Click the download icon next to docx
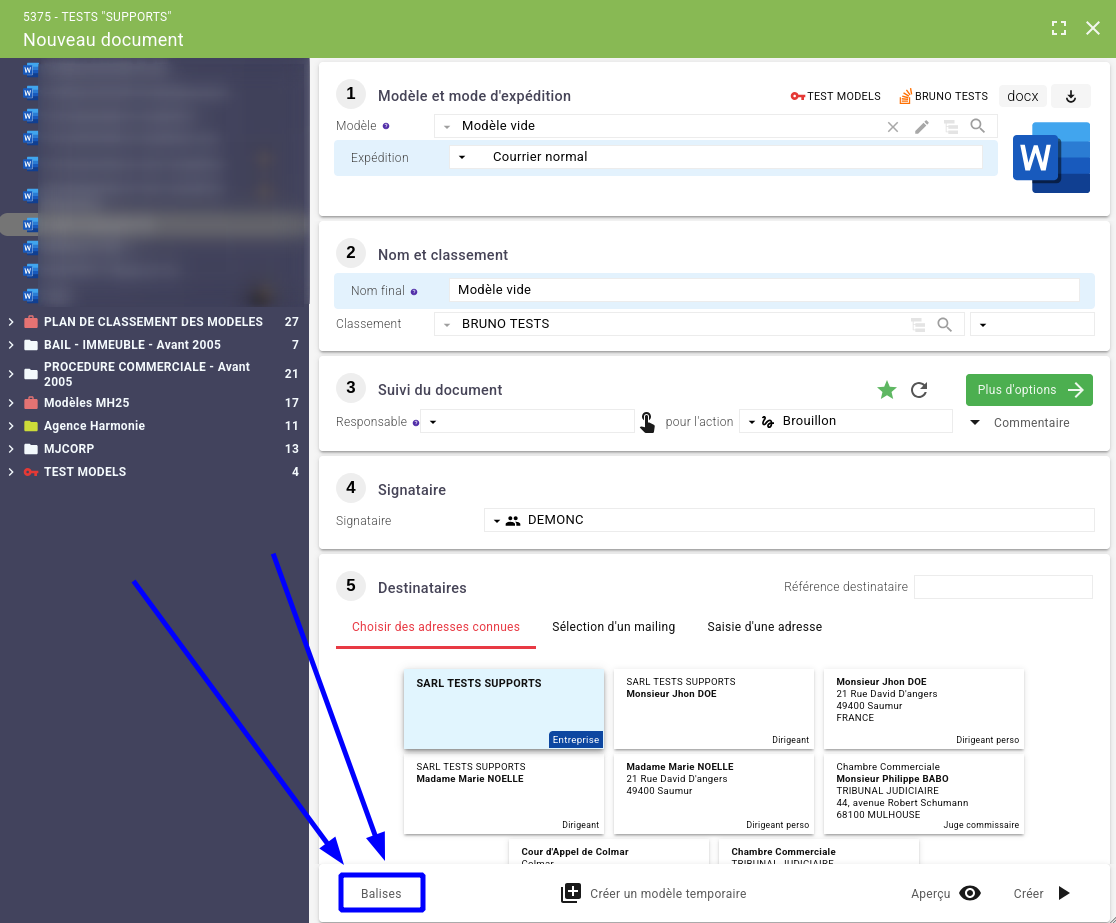The height and width of the screenshot is (923, 1116). coord(1070,96)
